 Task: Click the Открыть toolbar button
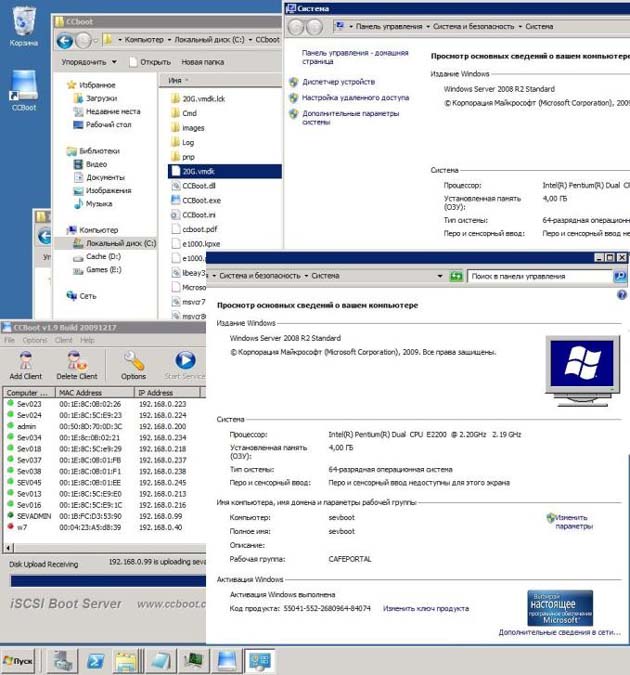click(150, 62)
